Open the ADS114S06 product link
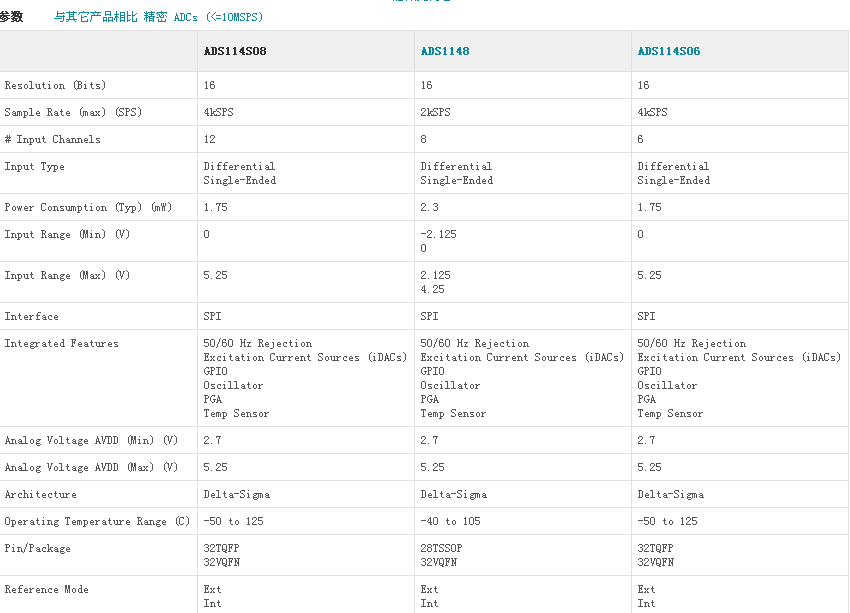Image resolution: width=850 pixels, height=613 pixels. click(667, 51)
